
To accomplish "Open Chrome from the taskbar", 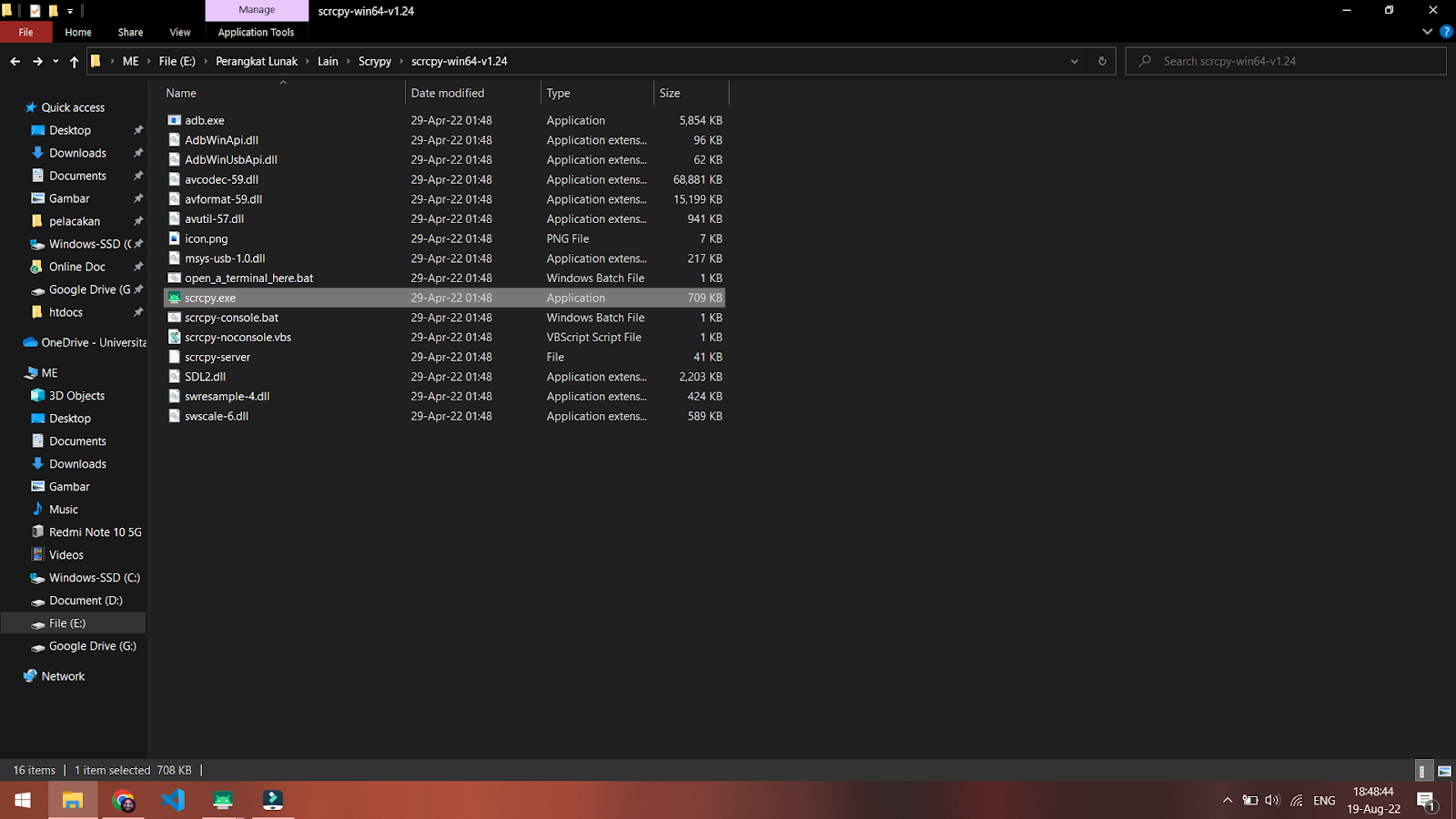I will (123, 800).
